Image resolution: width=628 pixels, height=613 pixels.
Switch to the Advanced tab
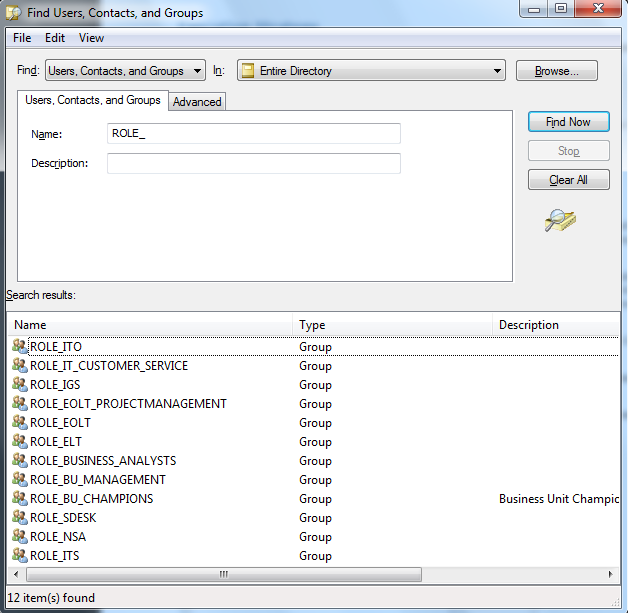[x=197, y=102]
